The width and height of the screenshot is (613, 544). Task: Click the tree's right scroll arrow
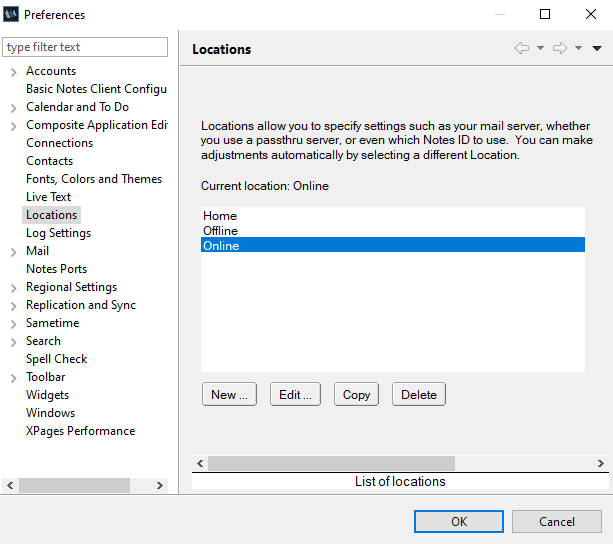pos(160,485)
